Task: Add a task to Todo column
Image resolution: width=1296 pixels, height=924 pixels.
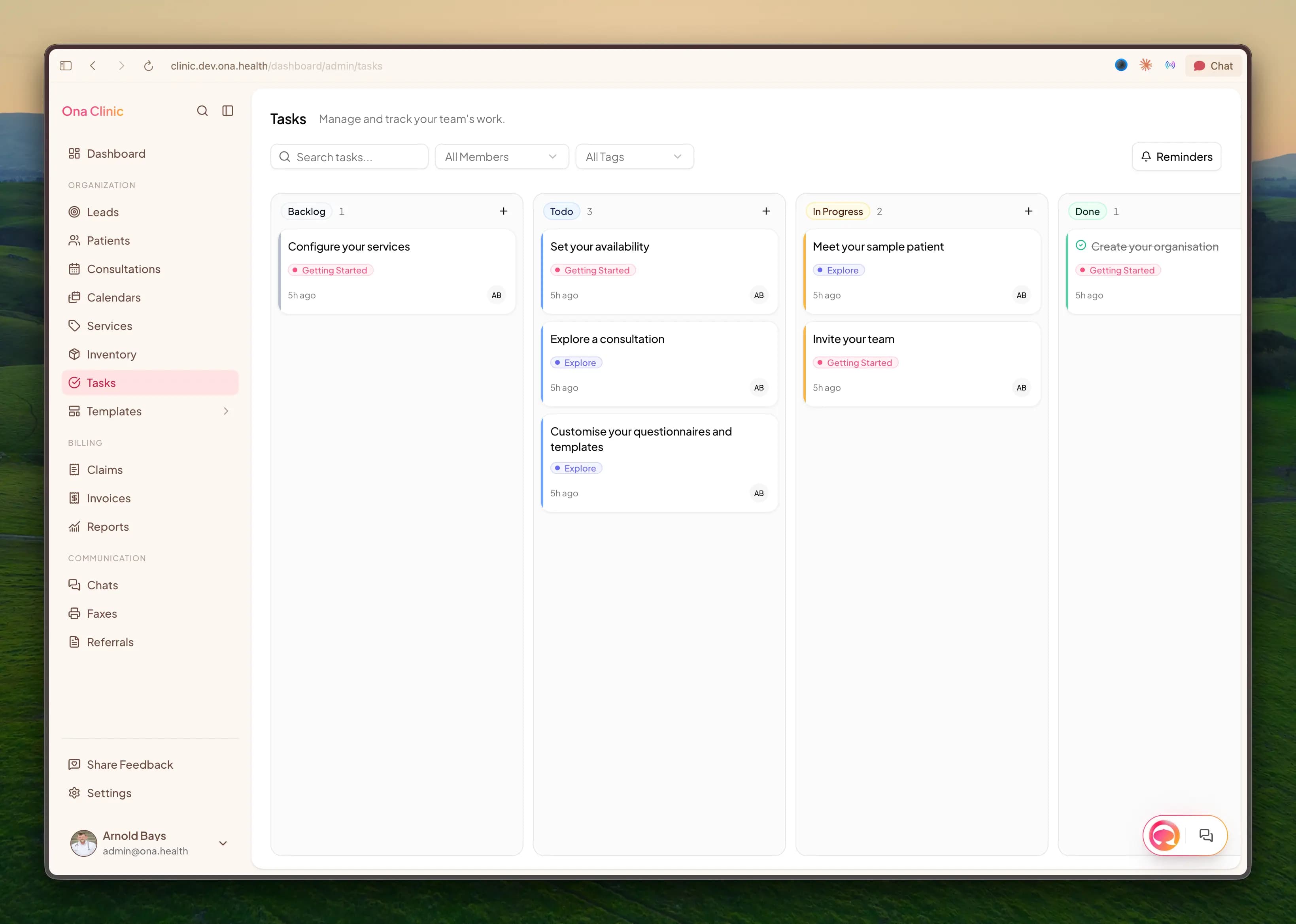Action: pyautogui.click(x=766, y=211)
